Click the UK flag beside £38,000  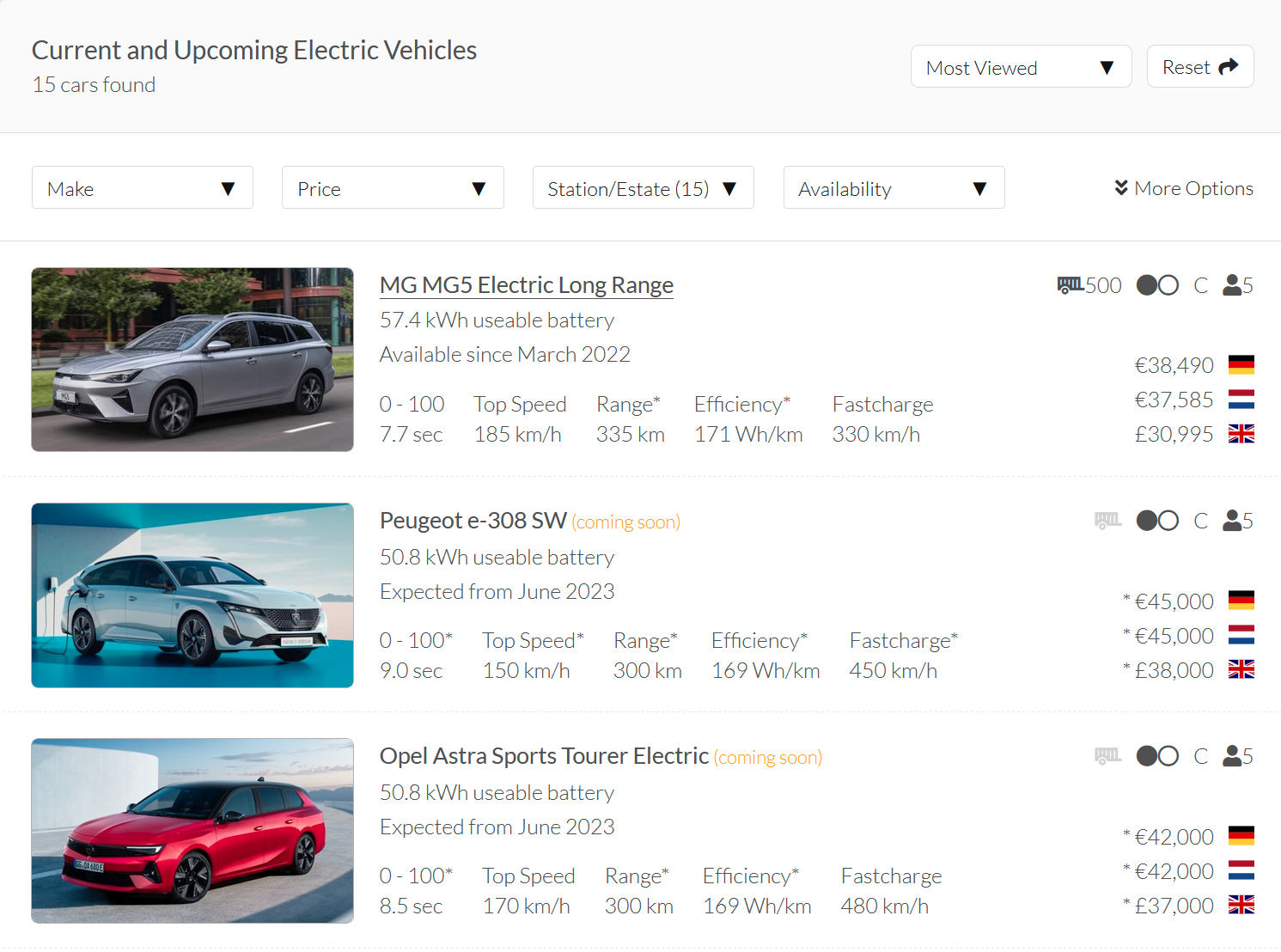[1241, 669]
